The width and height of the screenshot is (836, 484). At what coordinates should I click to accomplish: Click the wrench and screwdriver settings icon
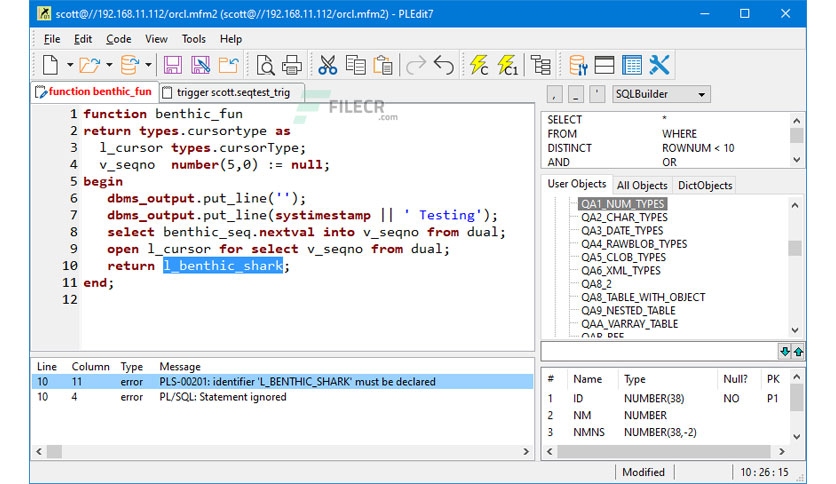pos(660,65)
